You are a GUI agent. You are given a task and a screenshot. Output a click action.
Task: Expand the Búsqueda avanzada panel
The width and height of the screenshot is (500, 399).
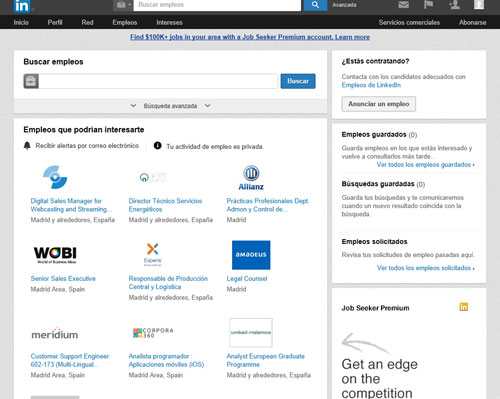point(170,106)
